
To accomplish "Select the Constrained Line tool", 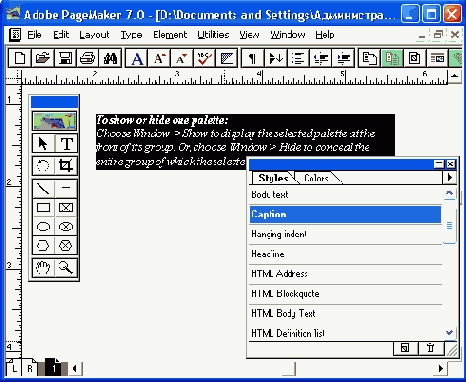I will (x=66, y=189).
